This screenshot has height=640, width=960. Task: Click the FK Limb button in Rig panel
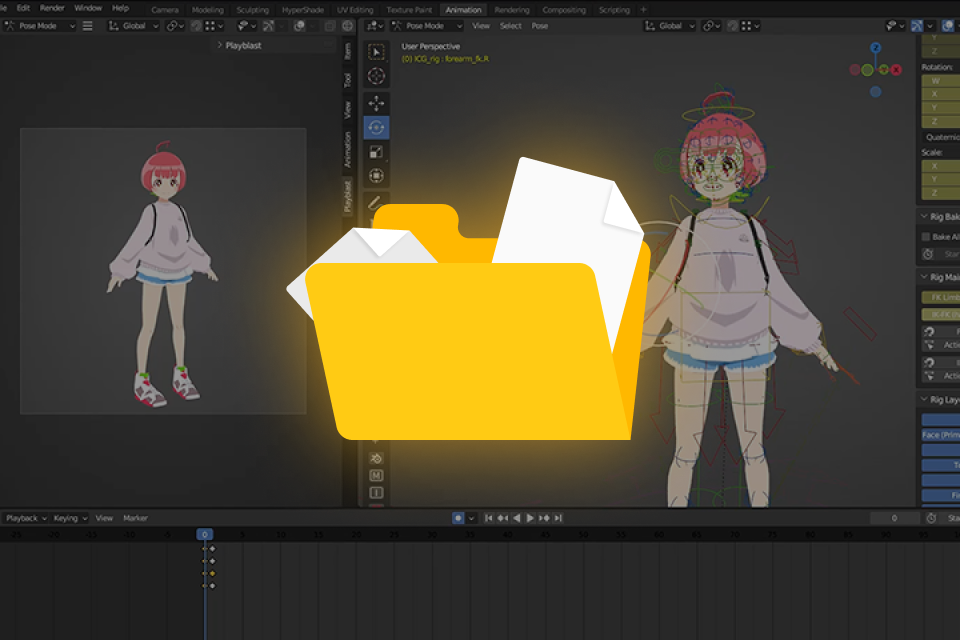click(942, 298)
